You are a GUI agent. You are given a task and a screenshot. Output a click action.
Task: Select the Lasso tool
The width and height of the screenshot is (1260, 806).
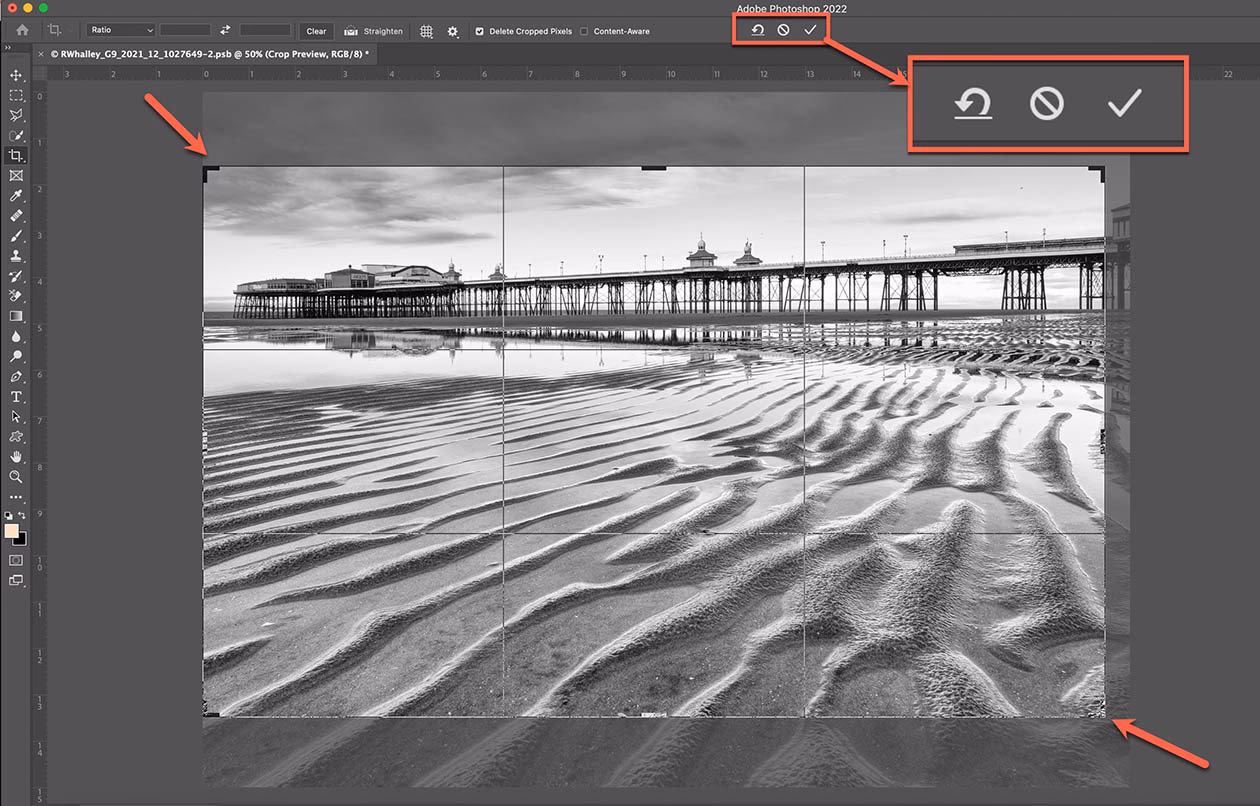16,115
